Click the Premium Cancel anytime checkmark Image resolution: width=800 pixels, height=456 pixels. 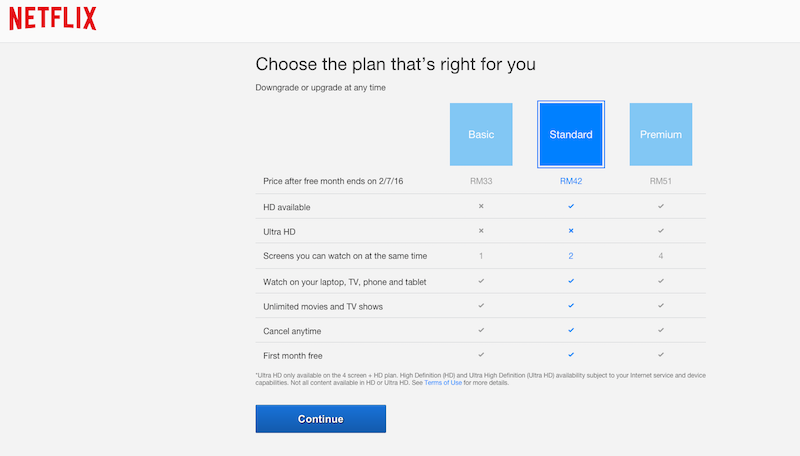660,330
